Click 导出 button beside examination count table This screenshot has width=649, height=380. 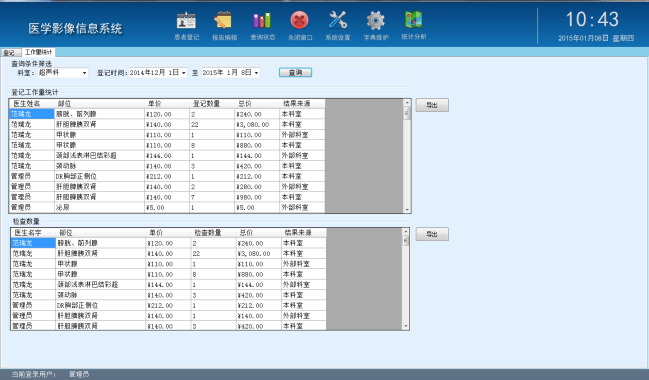[432, 234]
